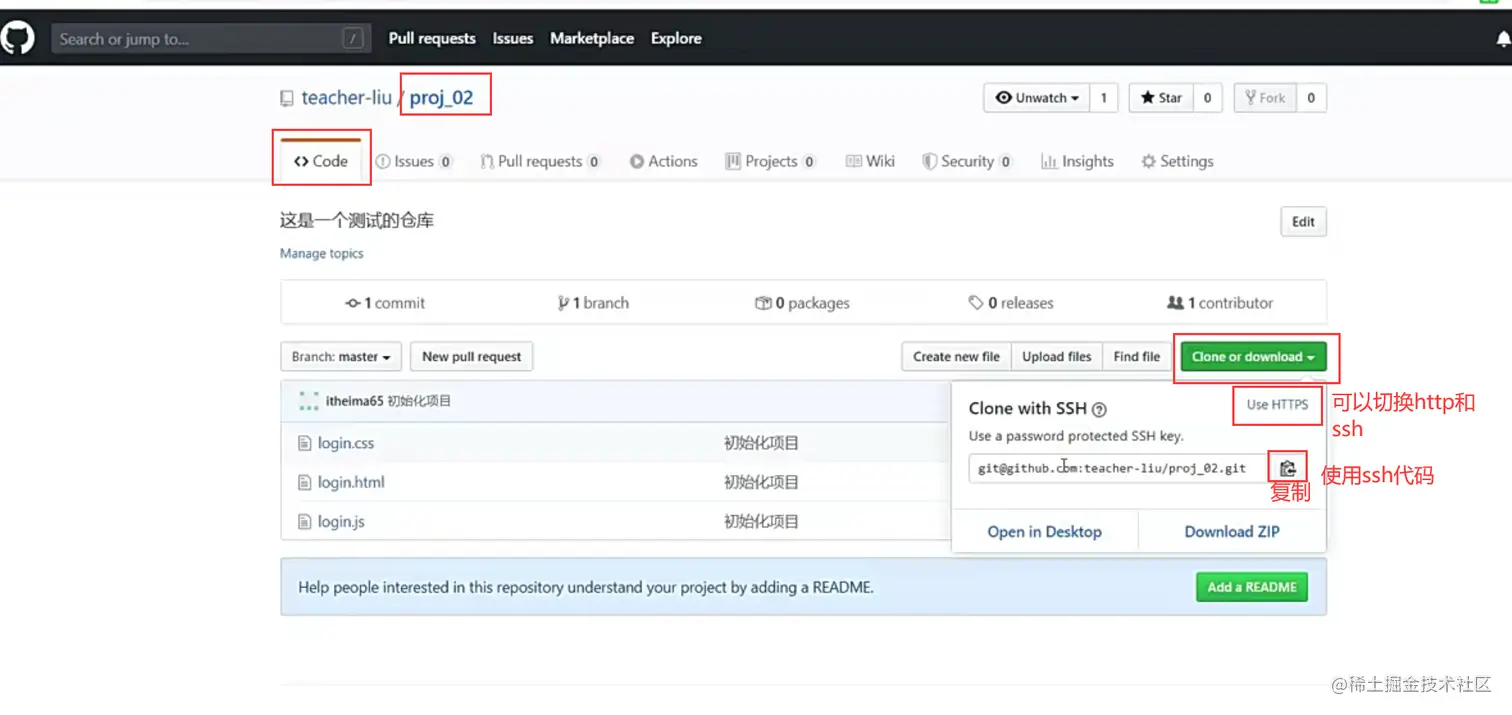Open the commit message on login.html row
This screenshot has width=1512, height=715.
pos(761,482)
